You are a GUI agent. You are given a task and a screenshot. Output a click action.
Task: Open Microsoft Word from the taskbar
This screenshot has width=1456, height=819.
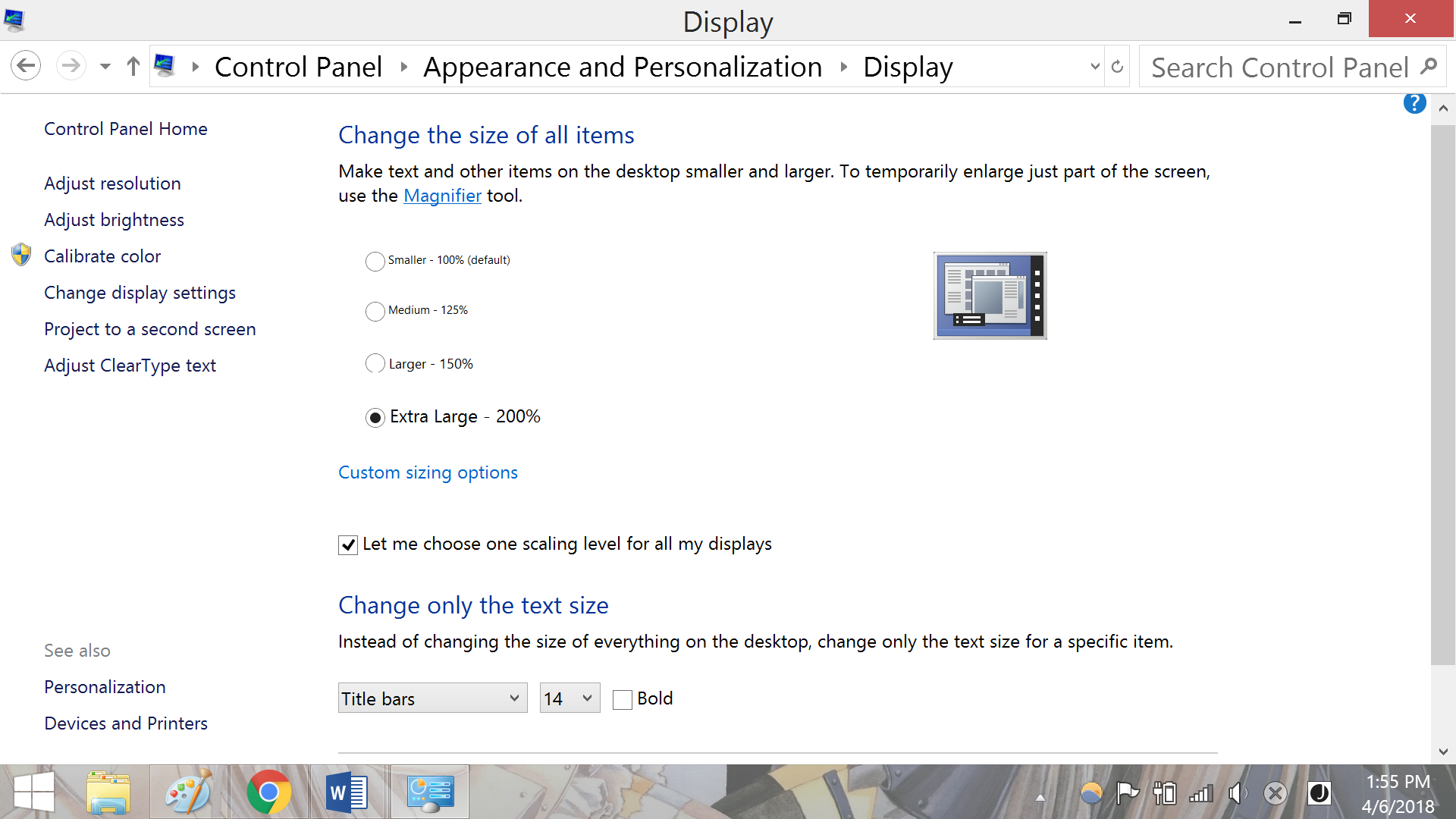click(x=347, y=792)
